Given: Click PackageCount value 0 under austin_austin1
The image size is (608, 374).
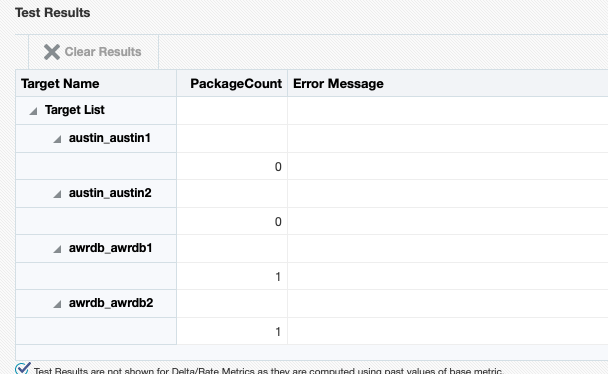Looking at the screenshot, I should coord(278,167).
